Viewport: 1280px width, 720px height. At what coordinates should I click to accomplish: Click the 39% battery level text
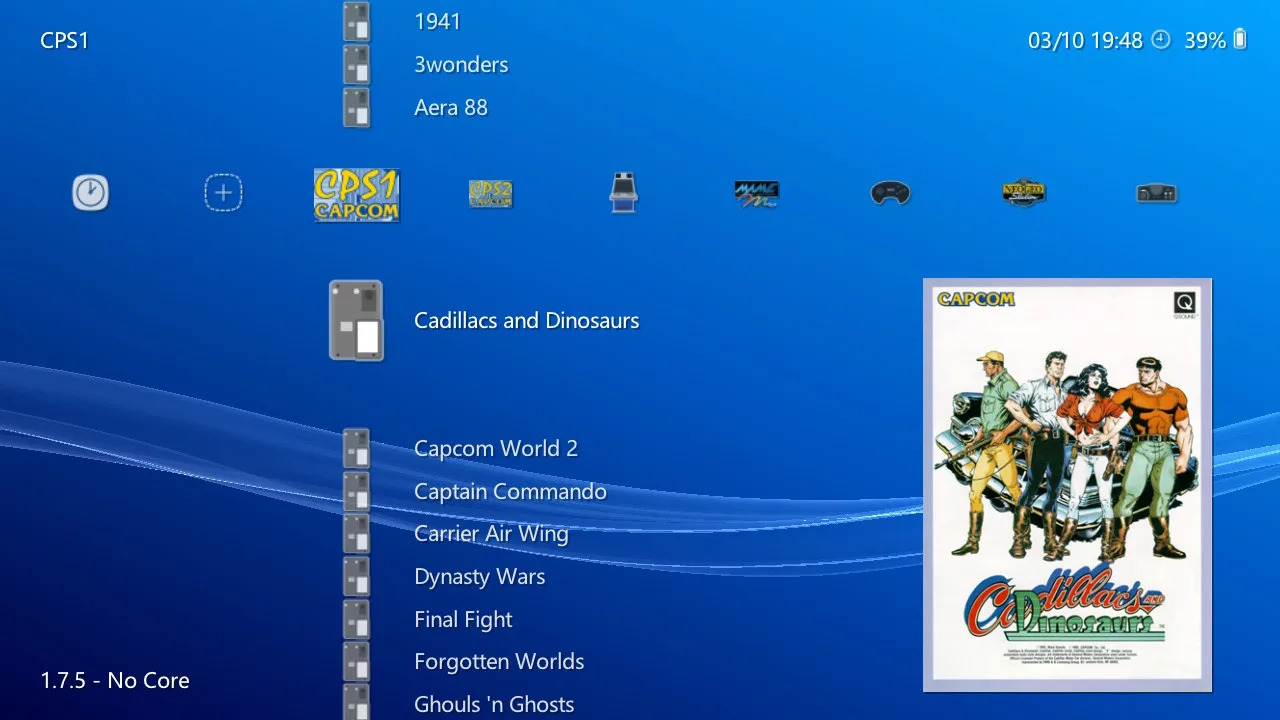click(x=1205, y=40)
